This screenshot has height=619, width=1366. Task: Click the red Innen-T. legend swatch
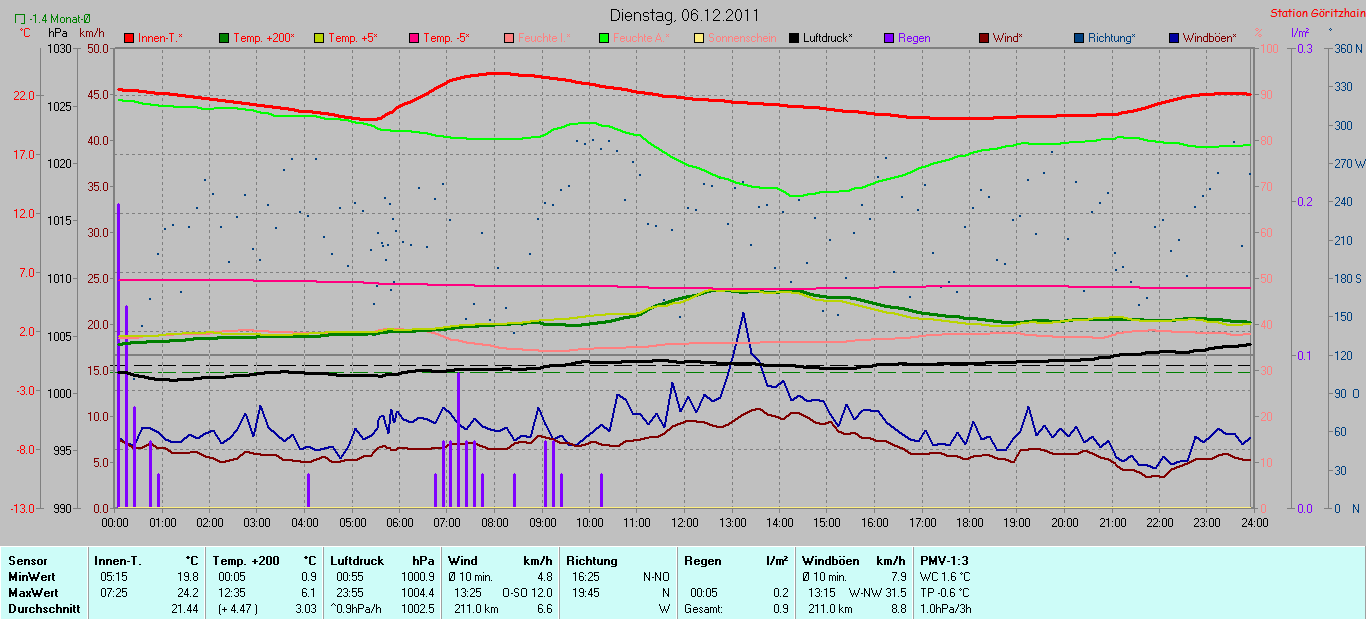click(129, 38)
